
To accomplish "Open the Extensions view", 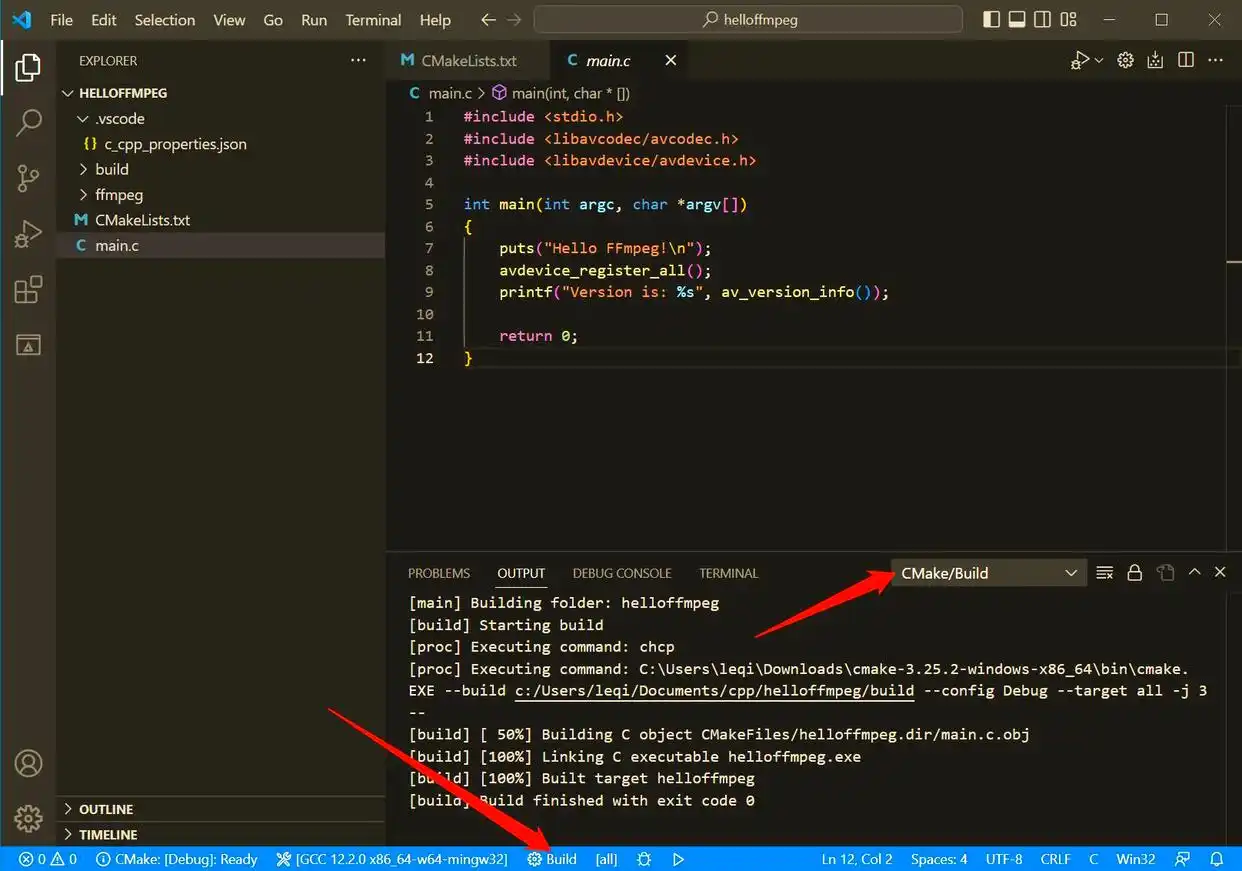I will (28, 290).
